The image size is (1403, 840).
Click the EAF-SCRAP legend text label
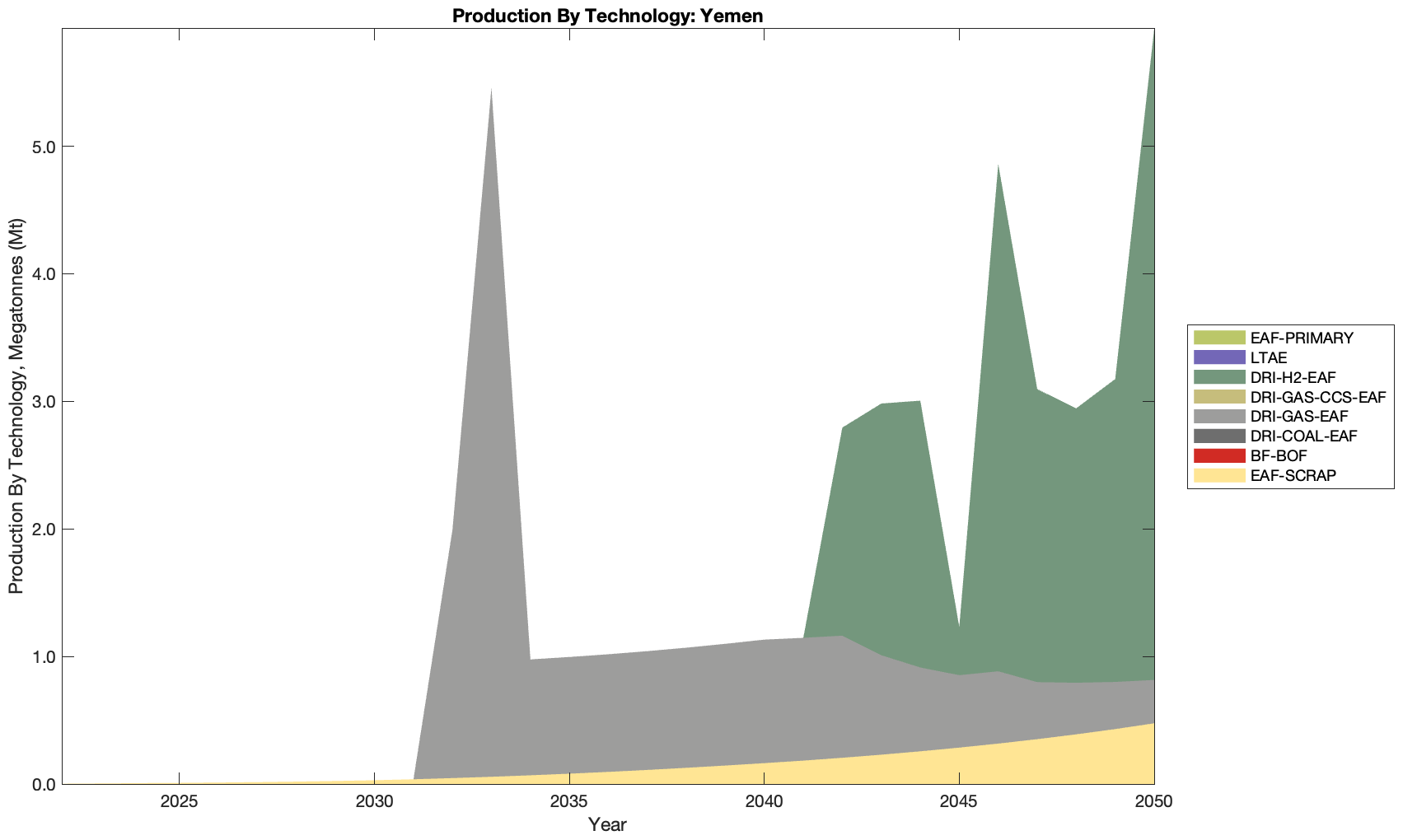pyautogui.click(x=1293, y=475)
